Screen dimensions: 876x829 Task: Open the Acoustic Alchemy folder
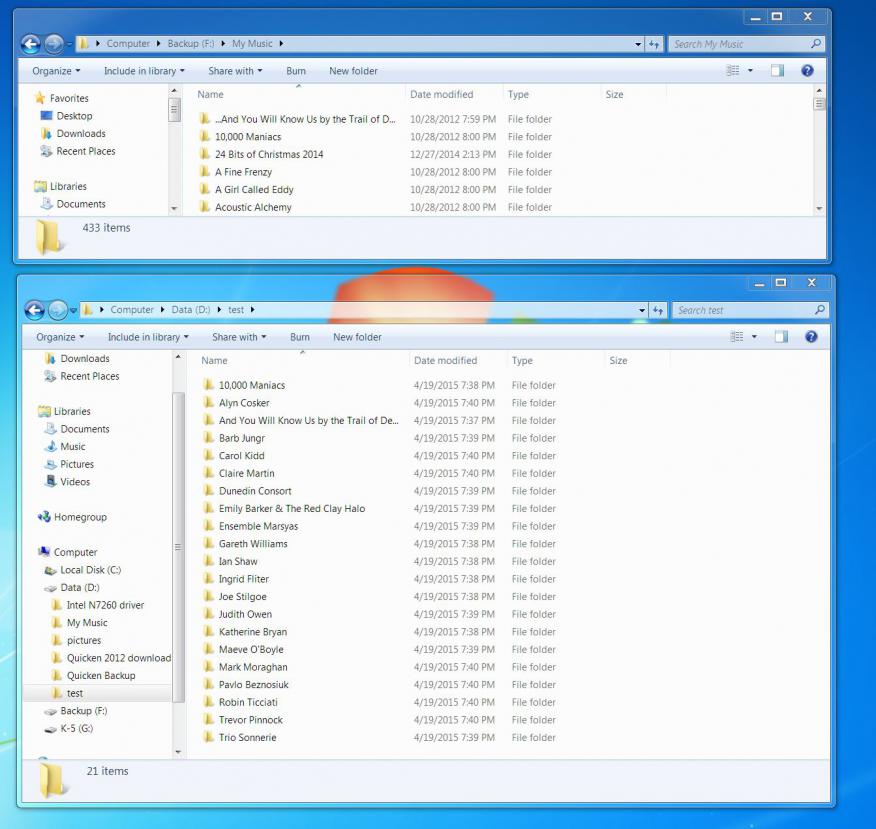pyautogui.click(x=253, y=207)
